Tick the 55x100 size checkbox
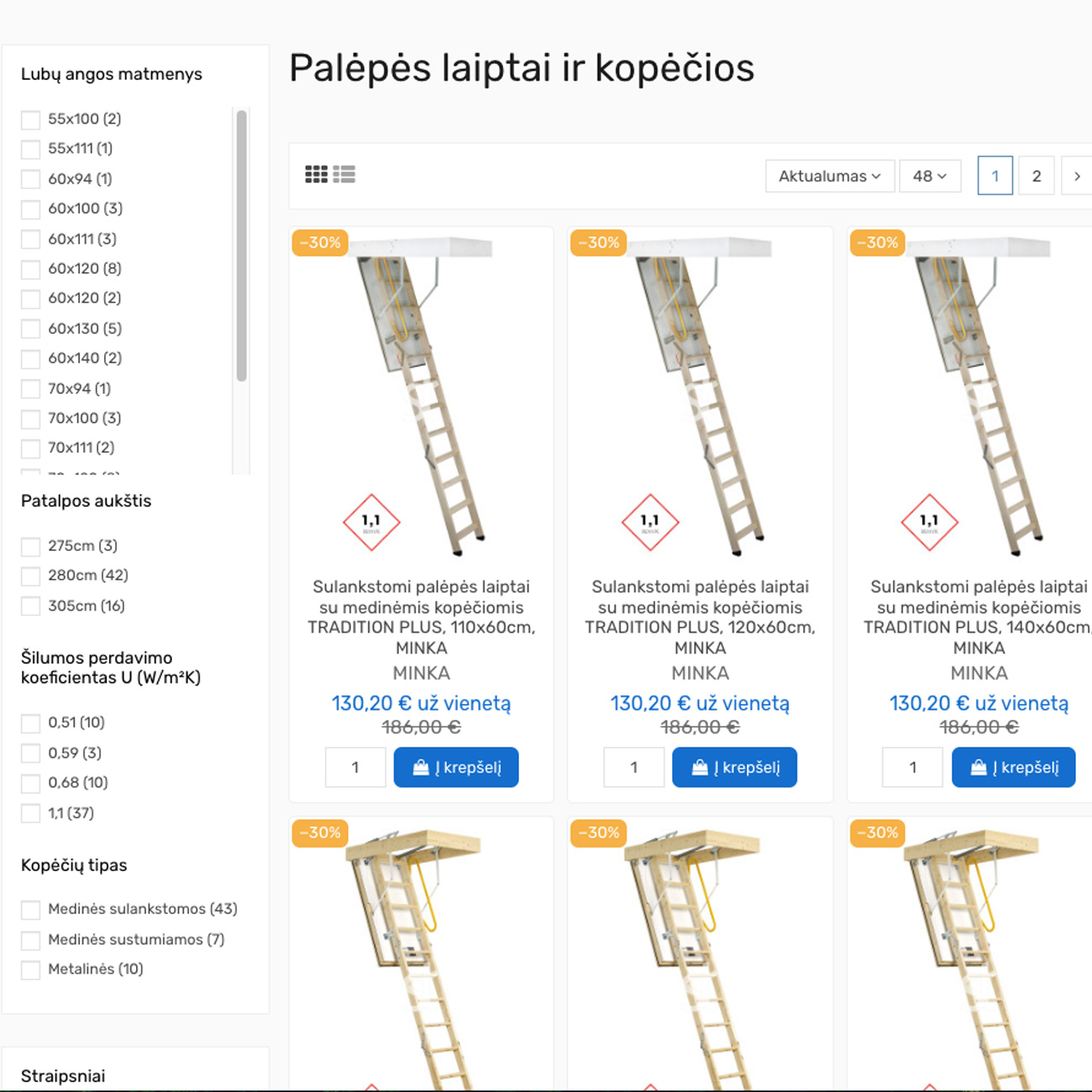Viewport: 1092px width, 1092px height. [x=30, y=119]
